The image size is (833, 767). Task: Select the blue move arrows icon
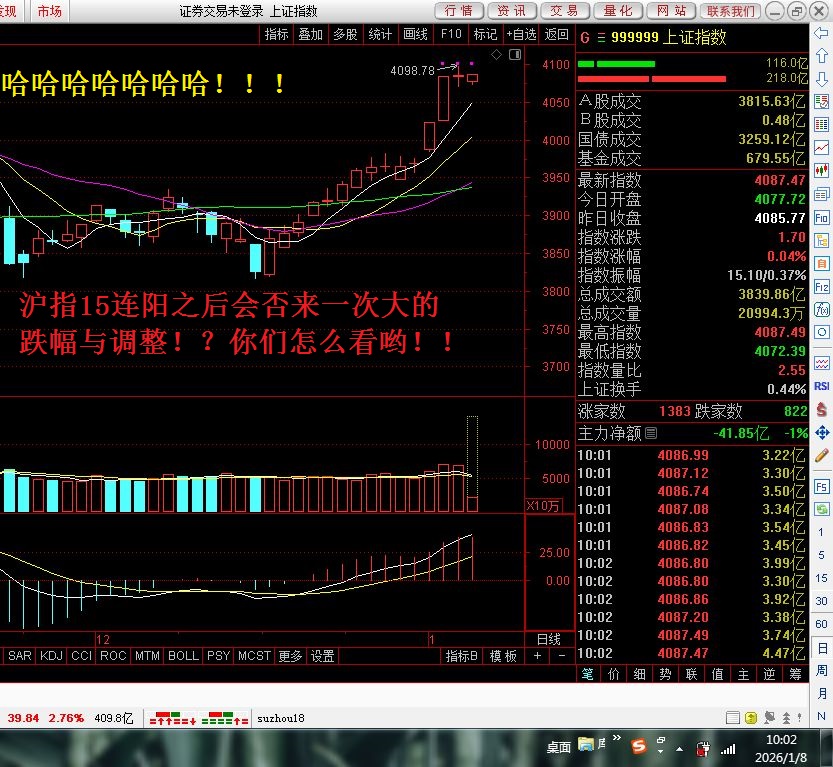[821, 432]
